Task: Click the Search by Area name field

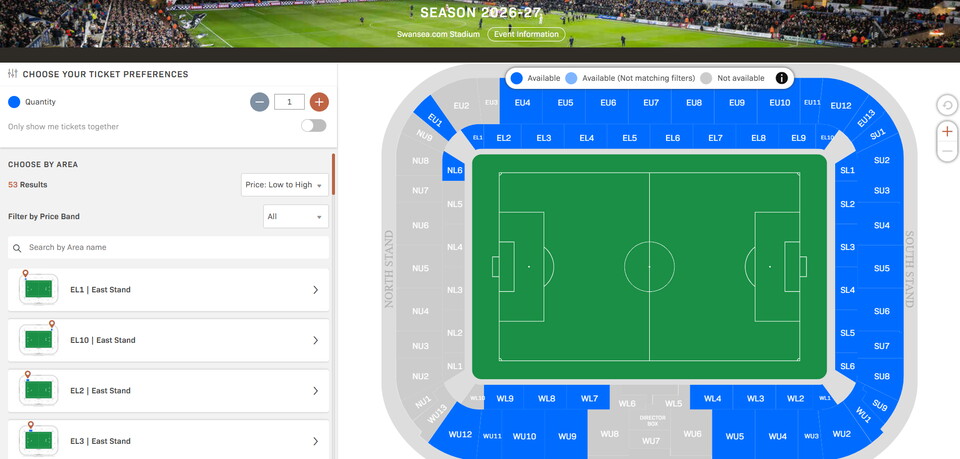Action: (x=175, y=248)
